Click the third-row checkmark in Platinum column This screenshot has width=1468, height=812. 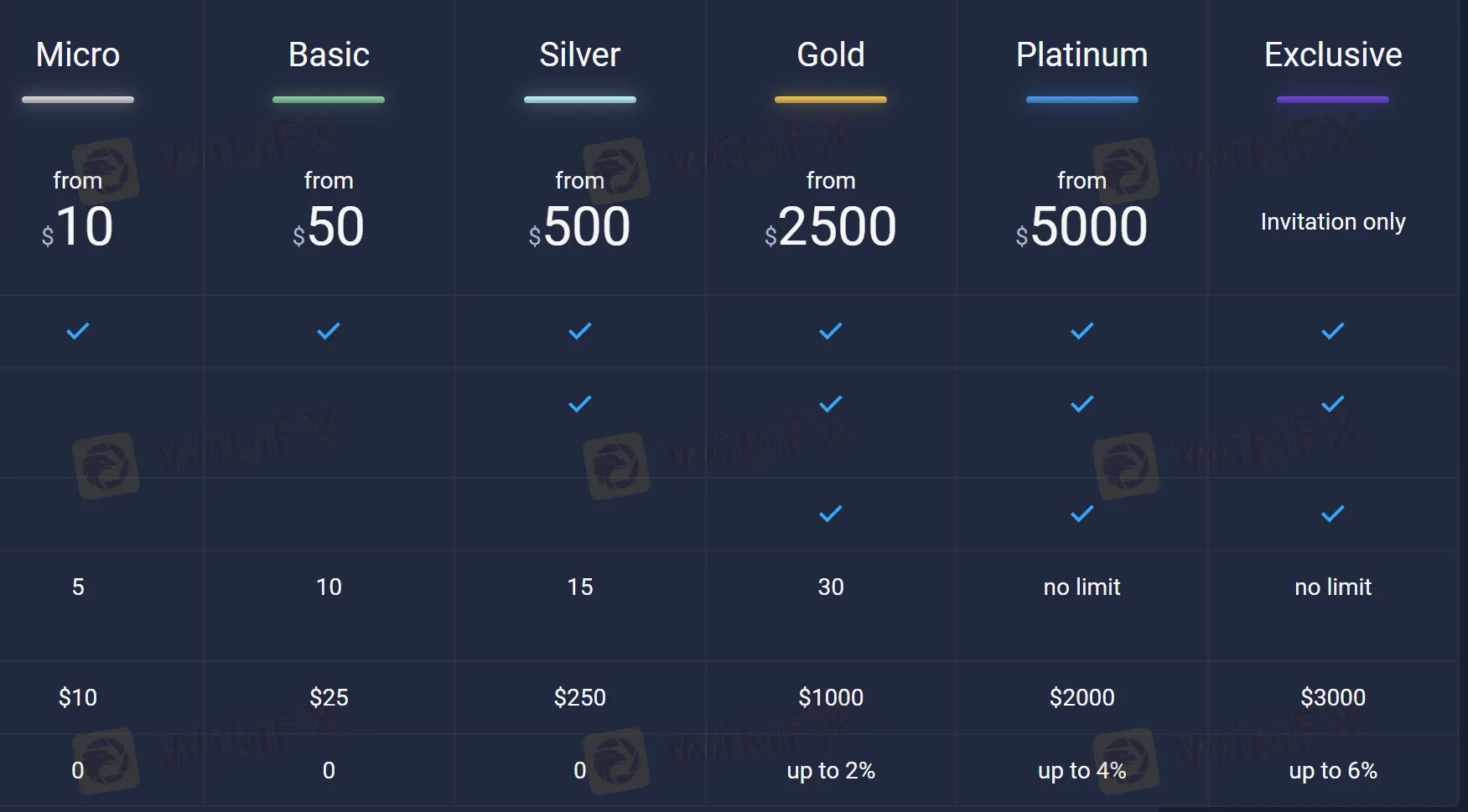click(1082, 514)
